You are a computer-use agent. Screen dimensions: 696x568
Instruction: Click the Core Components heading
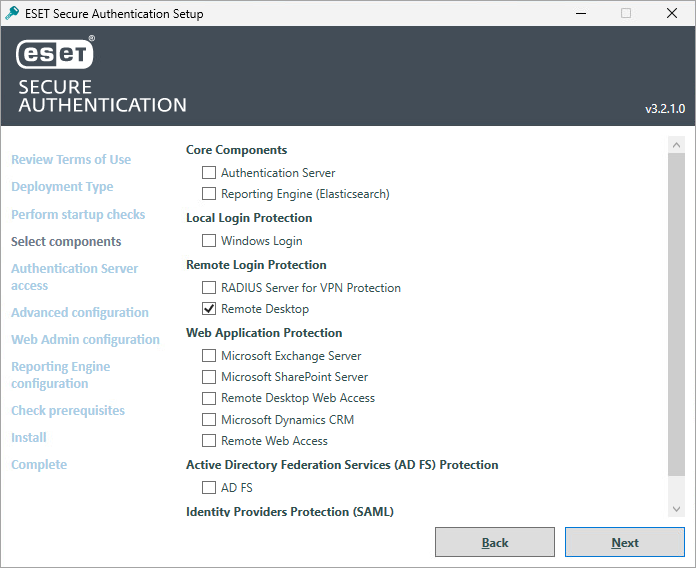point(237,150)
